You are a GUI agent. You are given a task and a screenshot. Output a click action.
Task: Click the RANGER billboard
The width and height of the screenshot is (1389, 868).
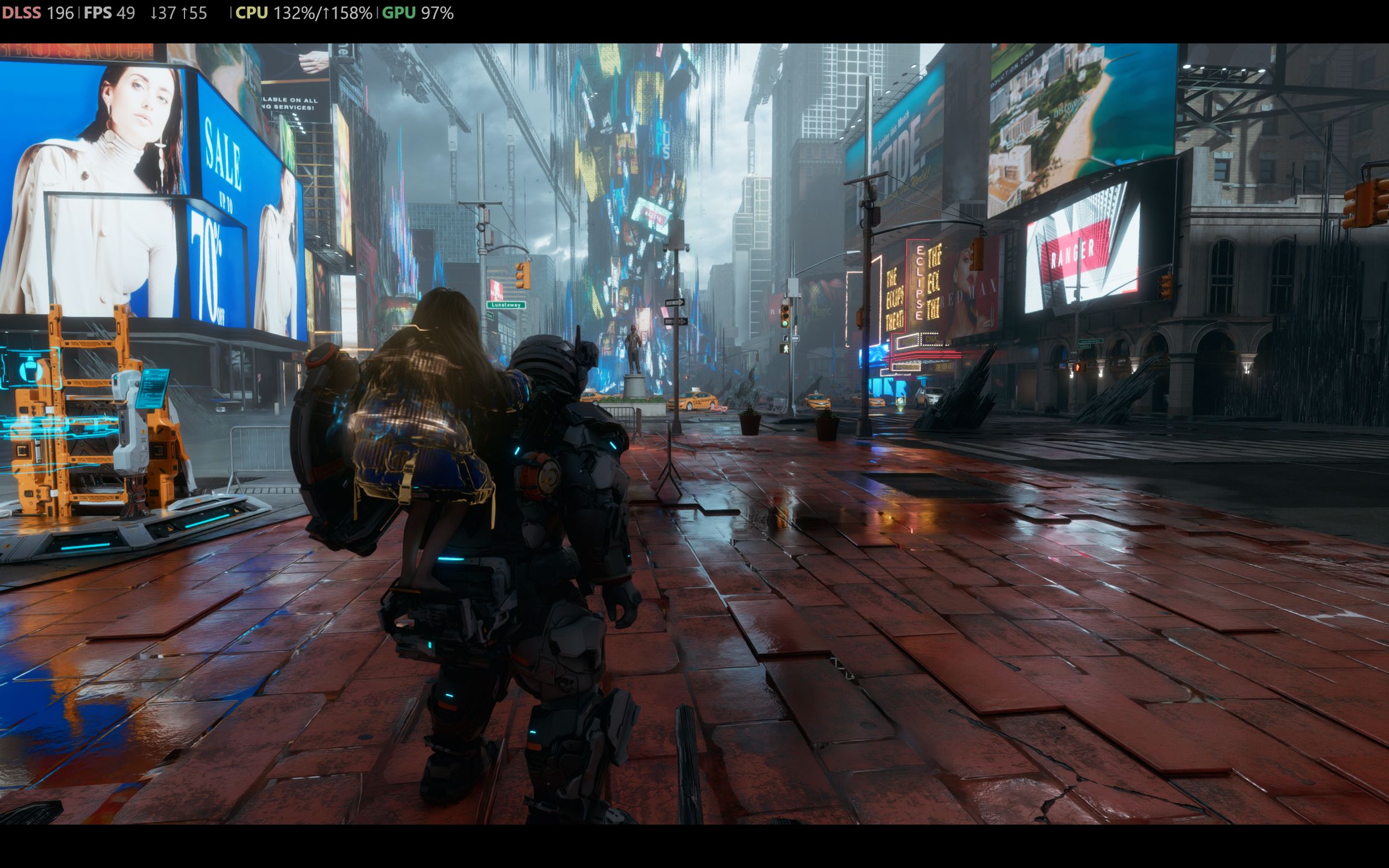(x=1082, y=248)
